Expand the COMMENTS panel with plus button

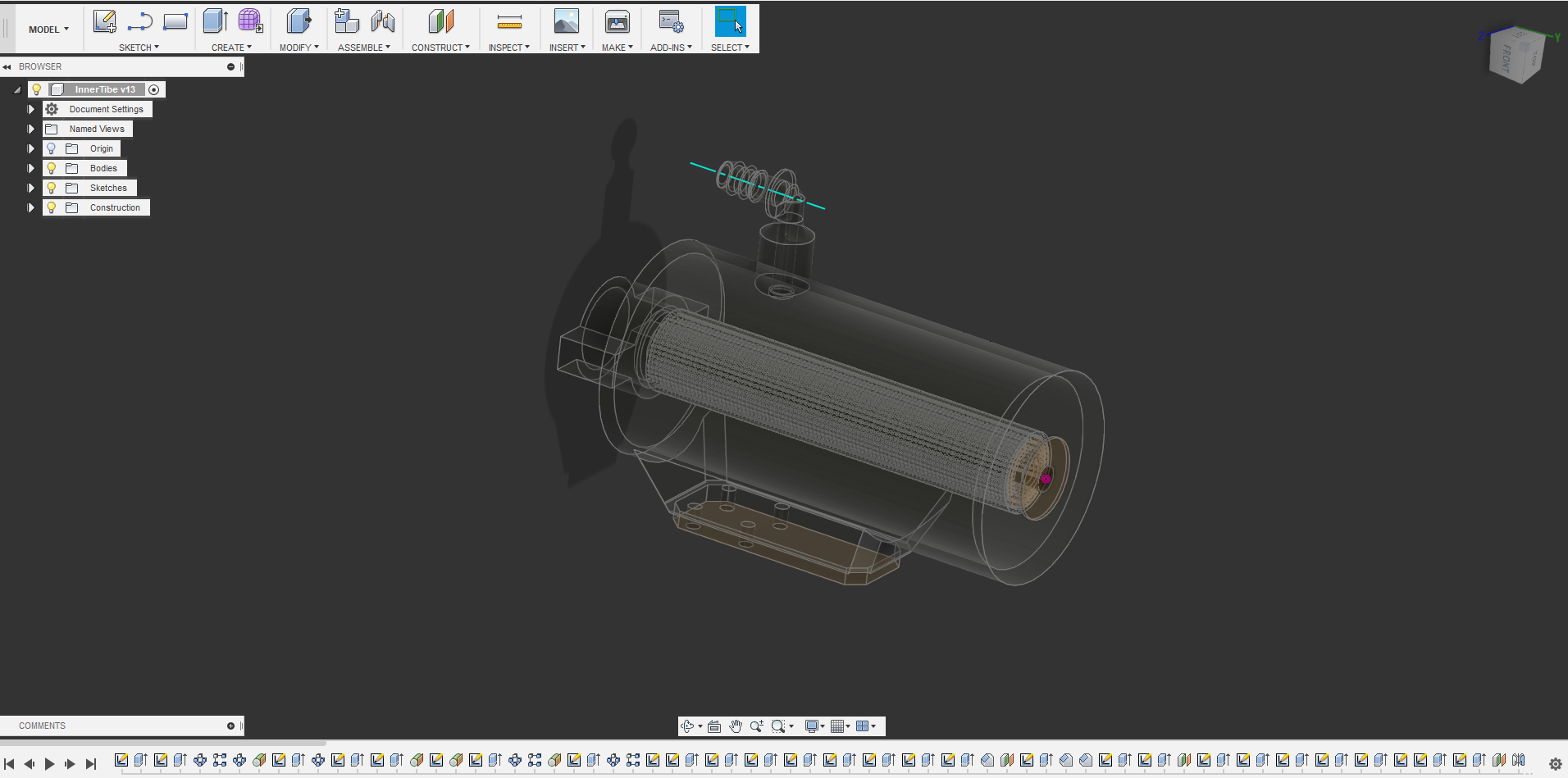(x=230, y=726)
